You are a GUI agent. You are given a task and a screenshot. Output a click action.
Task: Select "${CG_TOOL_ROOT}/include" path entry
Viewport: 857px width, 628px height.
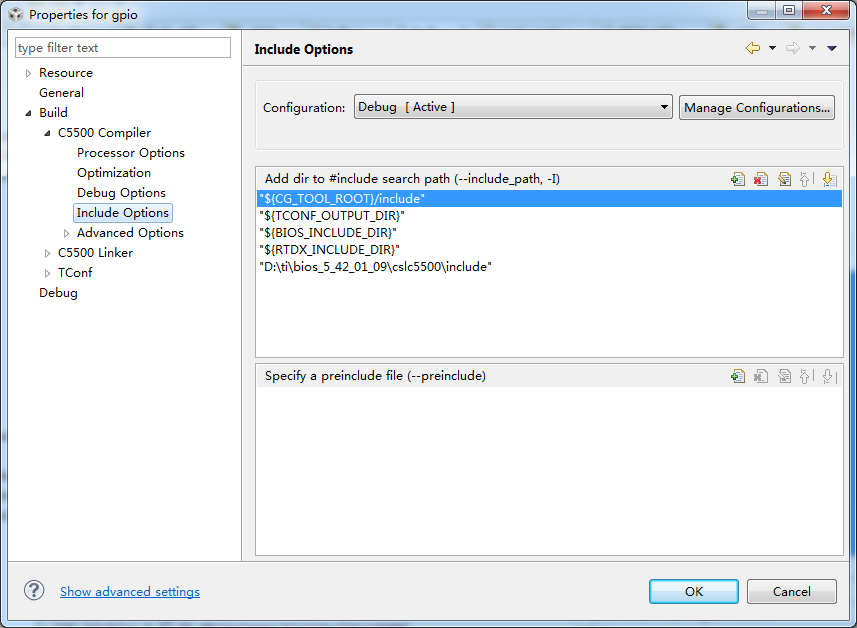pos(549,198)
